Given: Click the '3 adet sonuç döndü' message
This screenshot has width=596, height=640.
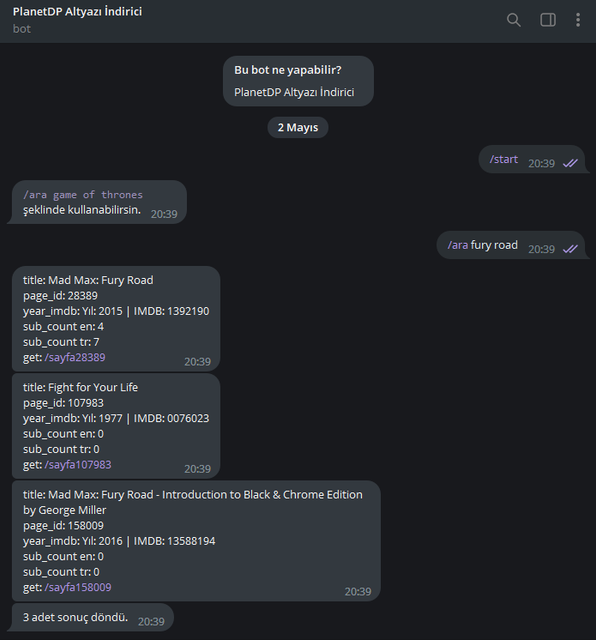Looking at the screenshot, I should pyautogui.click(x=93, y=617).
